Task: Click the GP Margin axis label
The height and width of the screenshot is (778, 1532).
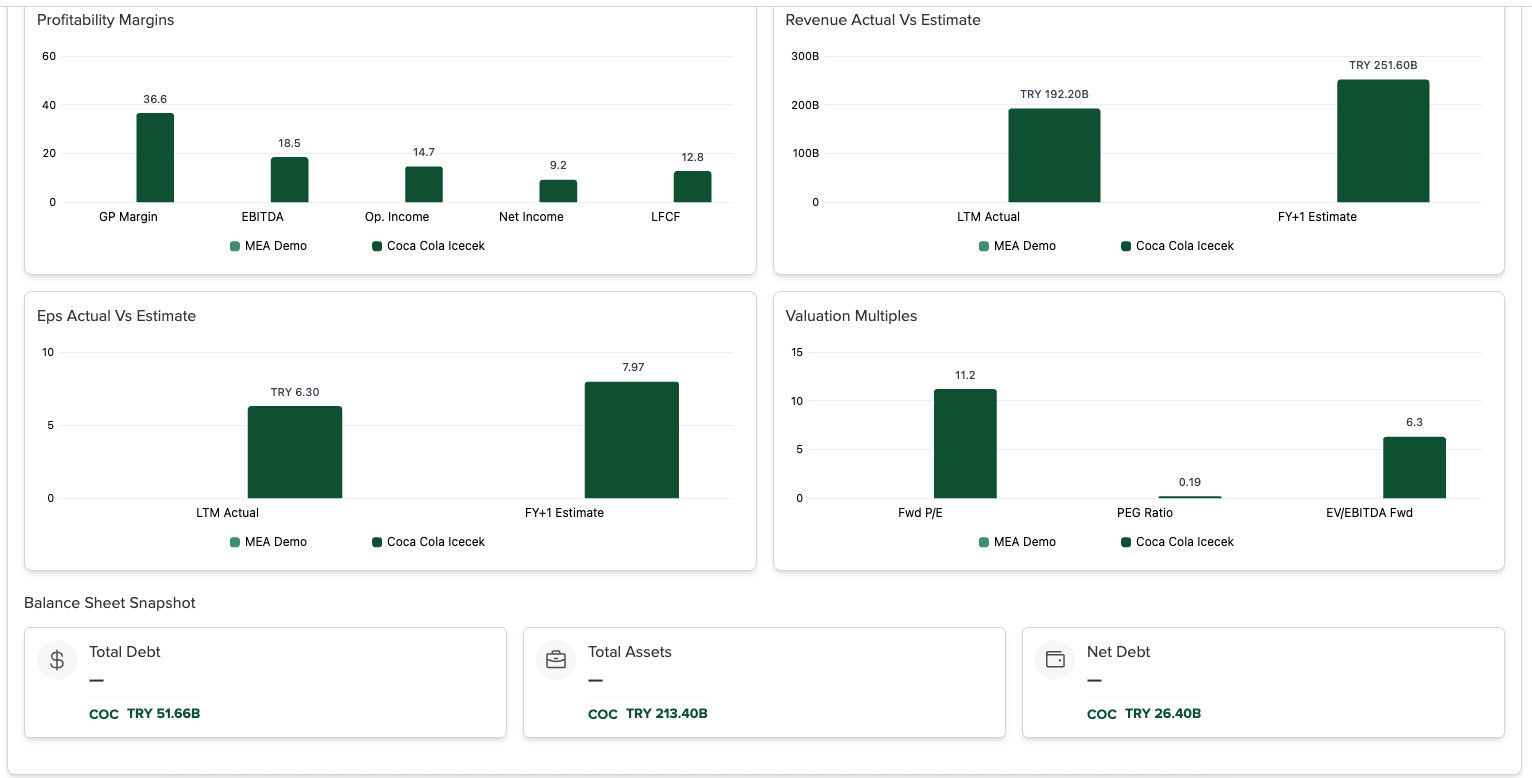Action: point(128,217)
